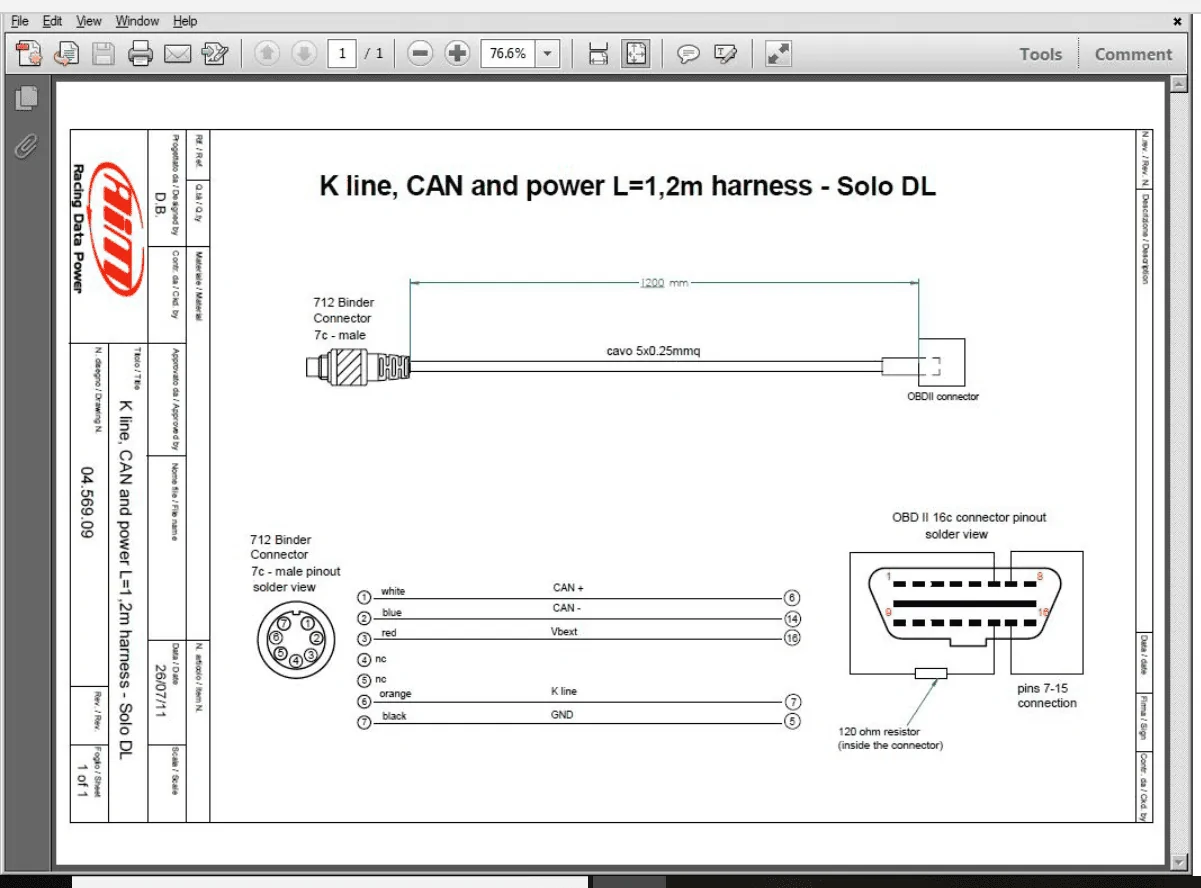
Task: Click 'pins 7-15 connection' text
Action: [x=1047, y=696]
